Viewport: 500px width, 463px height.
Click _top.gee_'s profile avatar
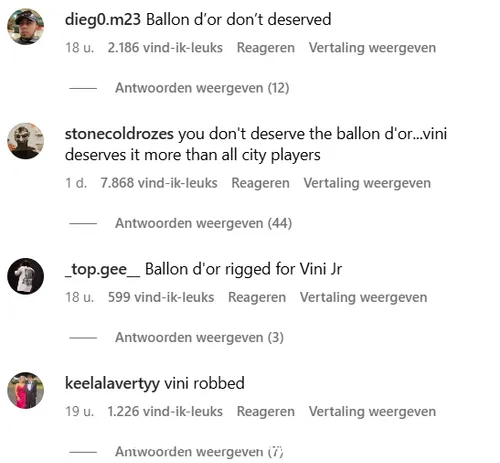pos(26,276)
